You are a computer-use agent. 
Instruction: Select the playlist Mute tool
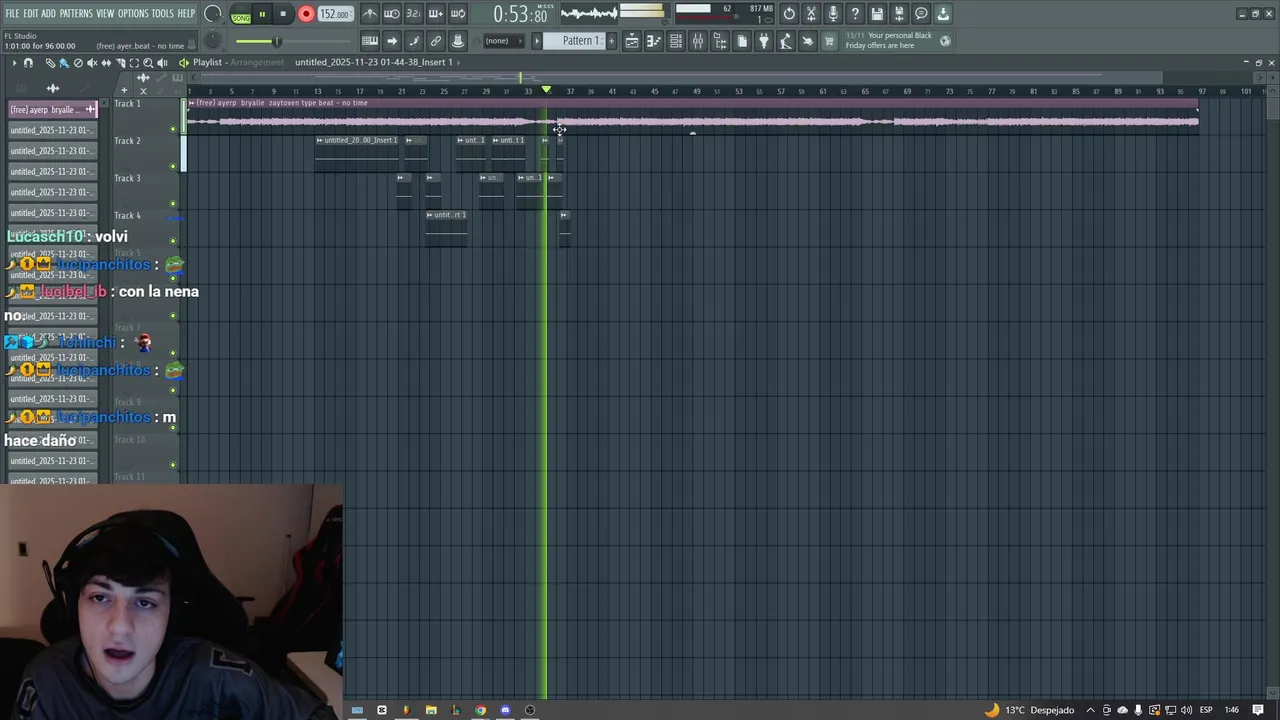tap(92, 63)
